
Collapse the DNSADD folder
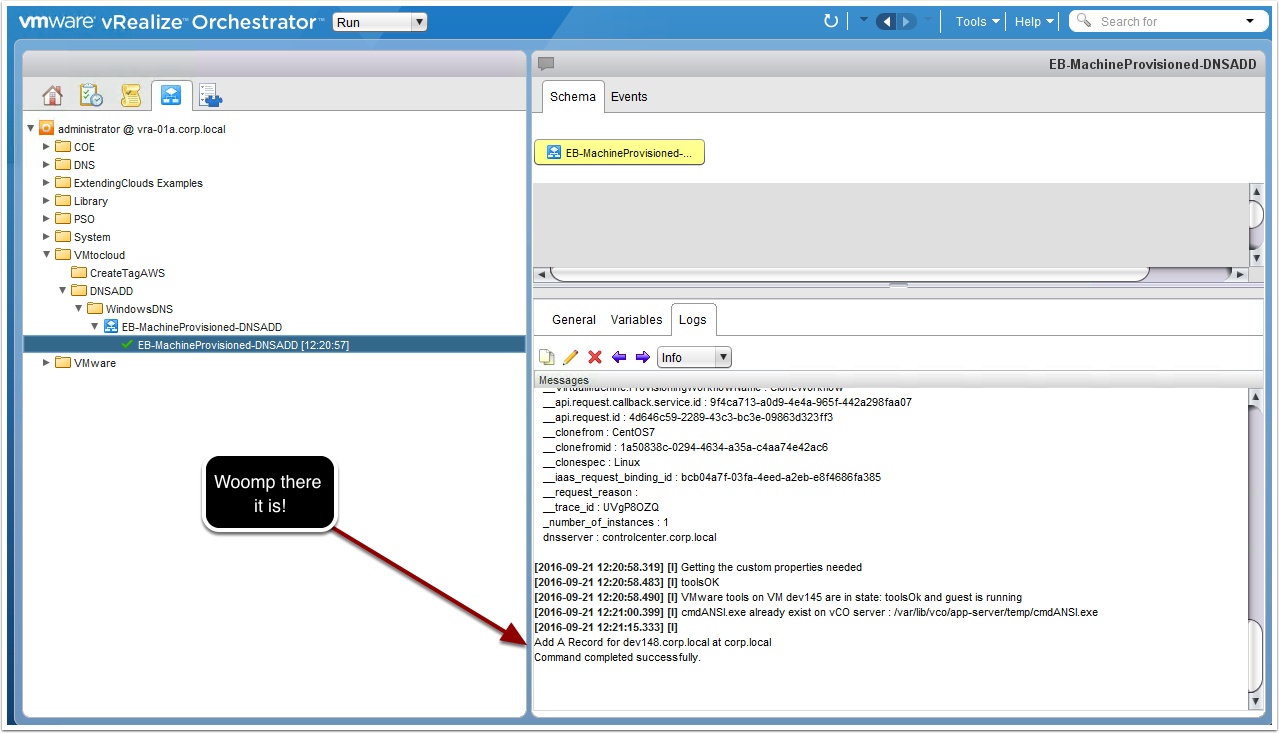(x=62, y=291)
